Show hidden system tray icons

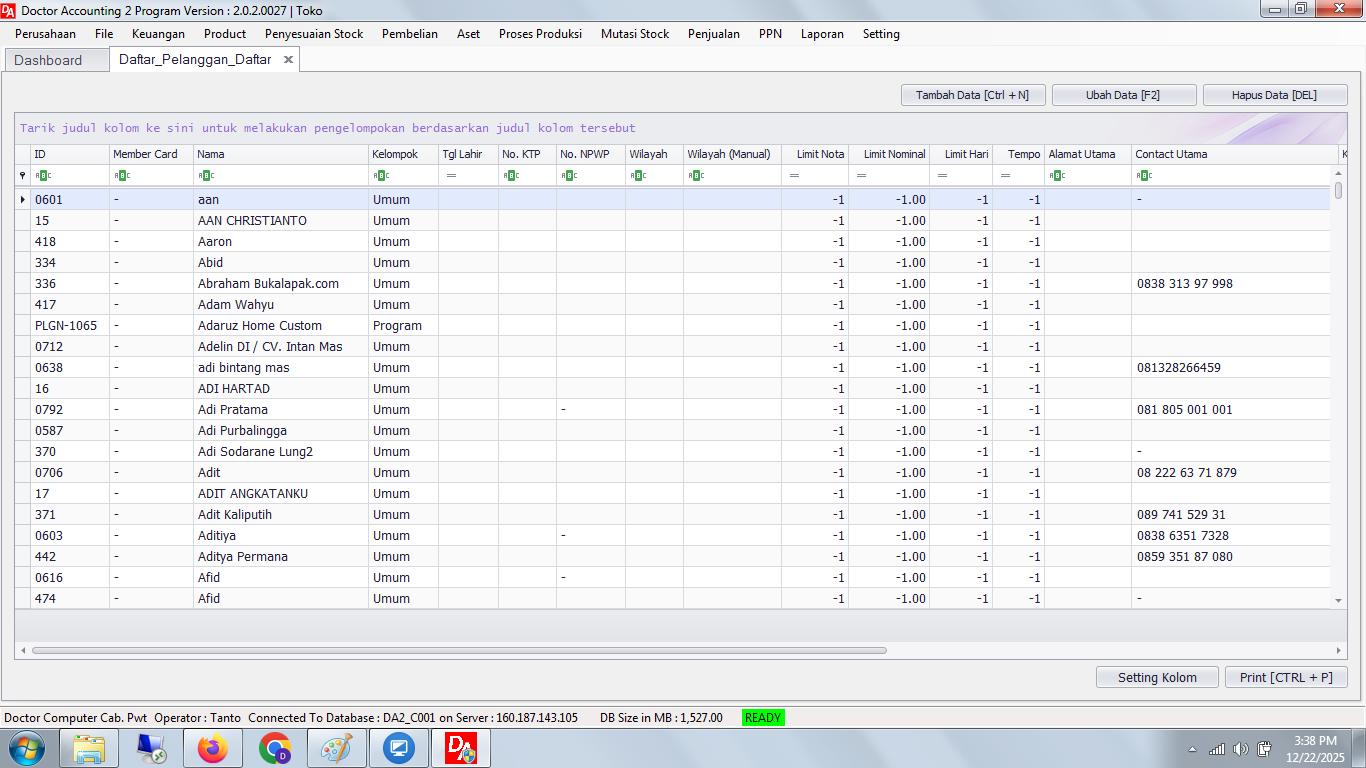(1192, 749)
